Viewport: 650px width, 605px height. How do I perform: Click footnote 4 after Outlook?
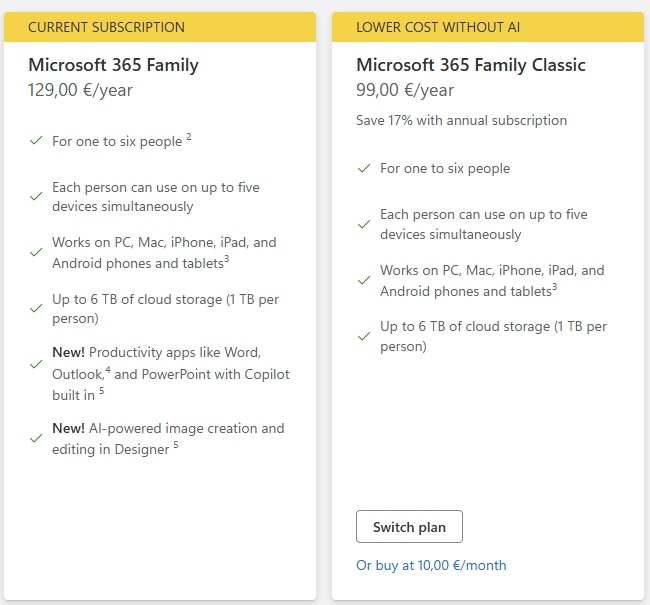[x=108, y=369]
